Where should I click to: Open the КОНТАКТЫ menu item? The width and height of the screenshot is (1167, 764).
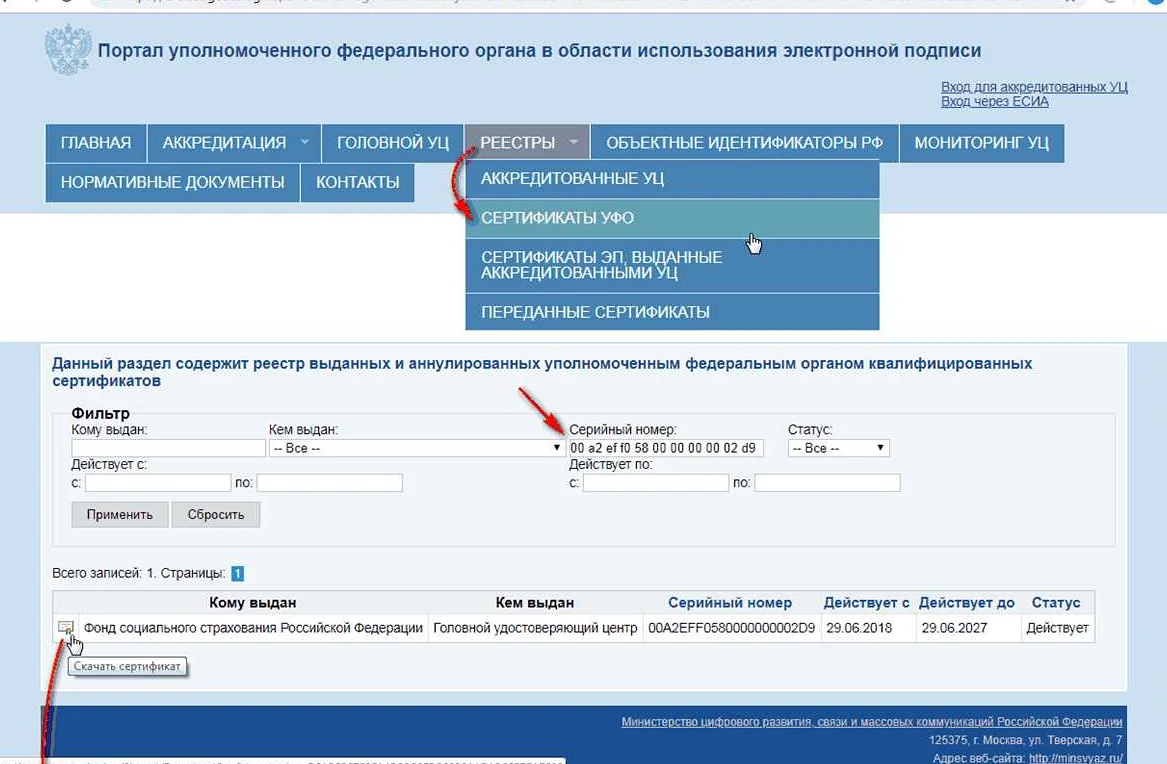click(358, 182)
